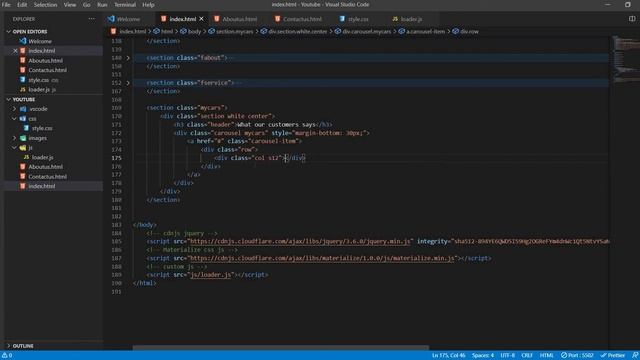Screen dimensions: 640x360
Task: Close index.html in Open Editors
Action: point(15,51)
